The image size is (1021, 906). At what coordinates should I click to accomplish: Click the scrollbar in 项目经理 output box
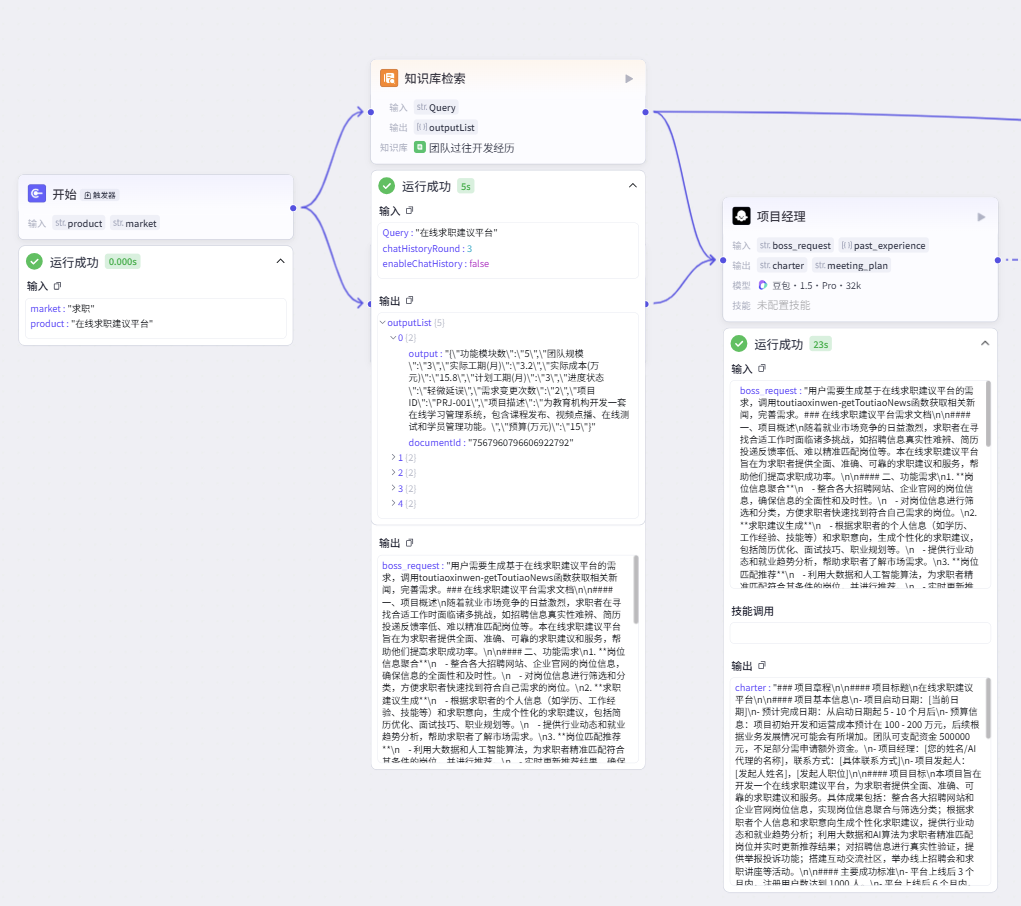click(x=988, y=708)
